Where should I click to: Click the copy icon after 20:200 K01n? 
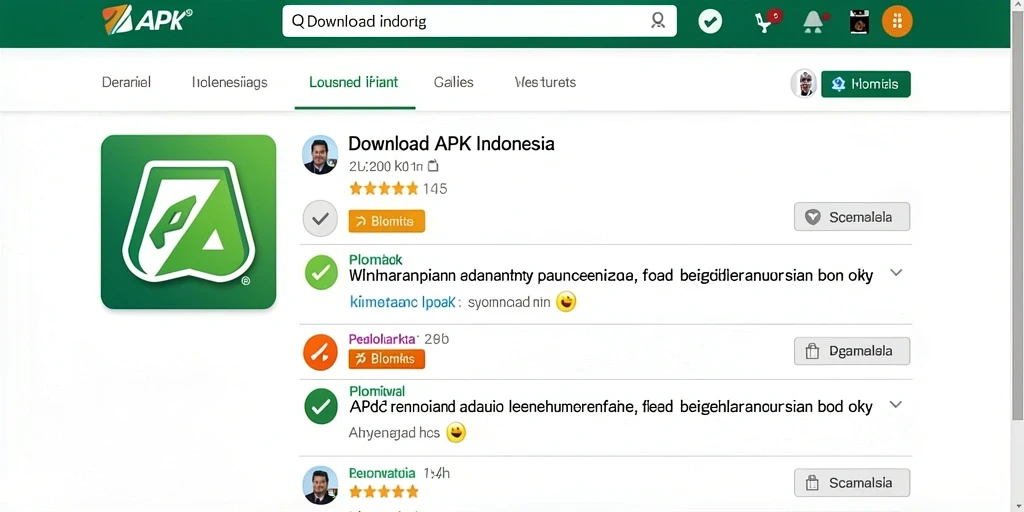[x=433, y=166]
